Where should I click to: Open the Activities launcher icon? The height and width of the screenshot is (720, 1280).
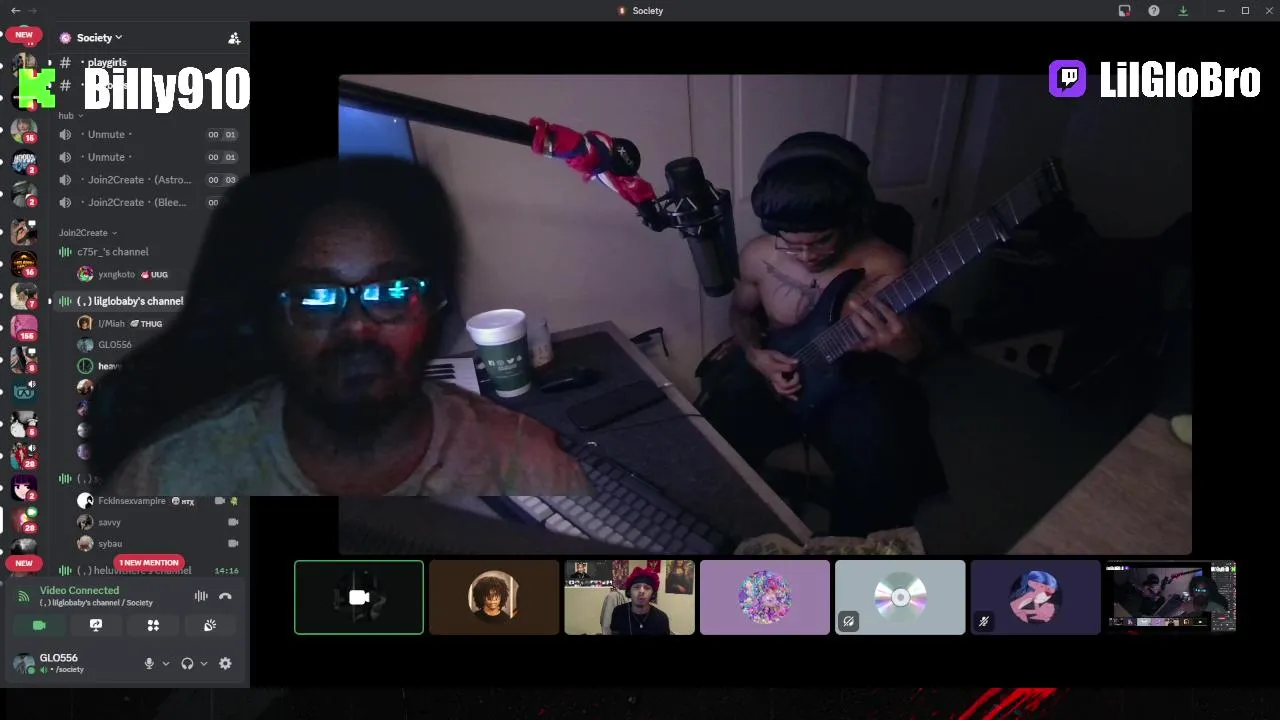[x=153, y=625]
